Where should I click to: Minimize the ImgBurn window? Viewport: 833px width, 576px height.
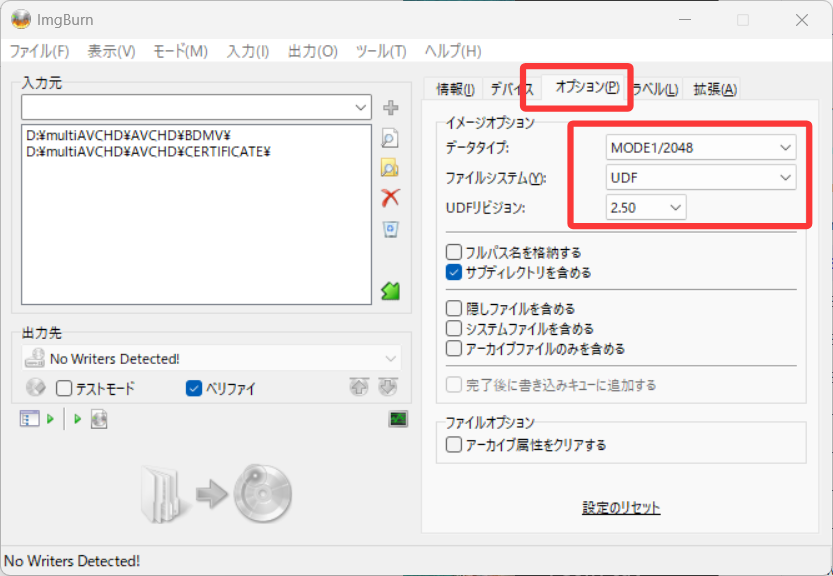click(685, 20)
